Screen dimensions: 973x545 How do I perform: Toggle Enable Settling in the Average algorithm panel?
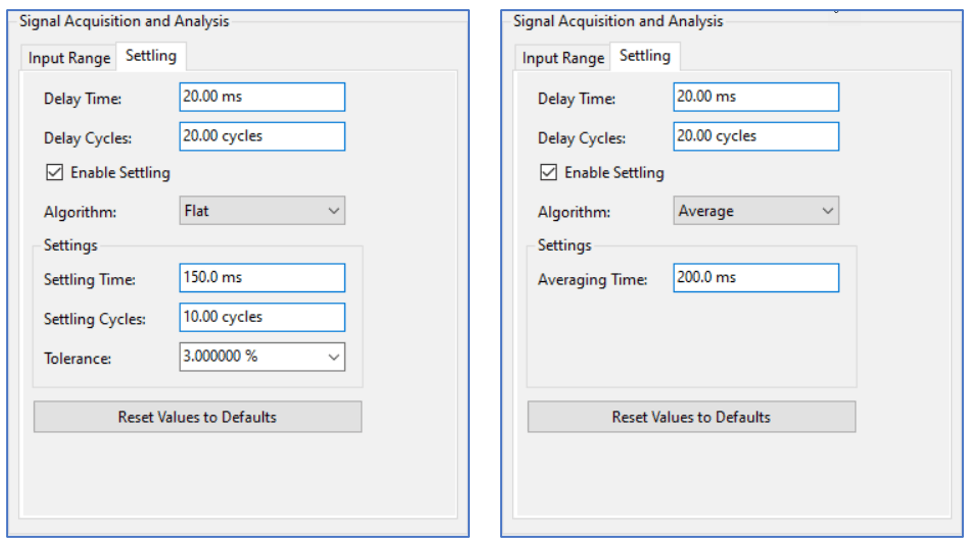pos(548,173)
